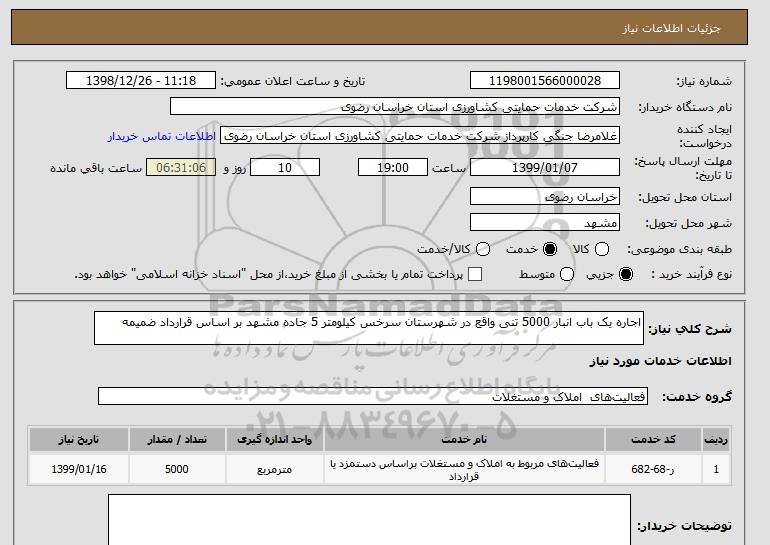
Task: Open the اطلاعات تماس خریدار link
Action: [162, 136]
